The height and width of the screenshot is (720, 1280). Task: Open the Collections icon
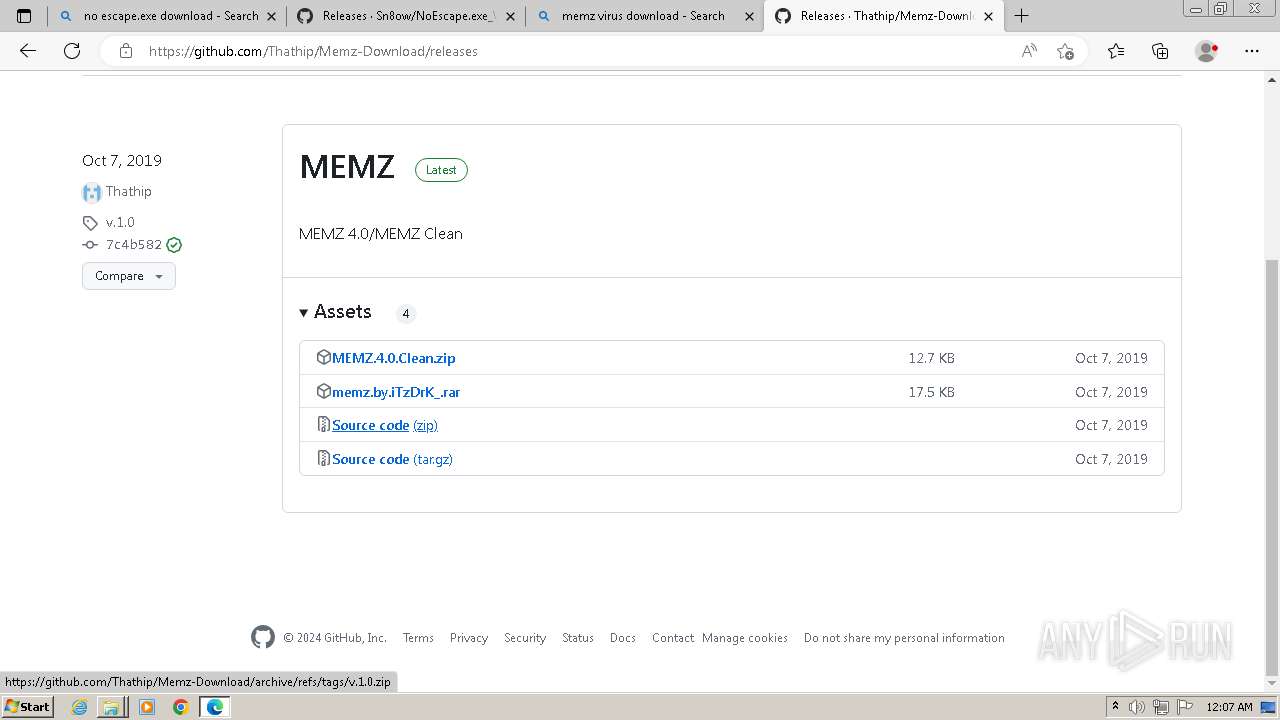(1160, 51)
